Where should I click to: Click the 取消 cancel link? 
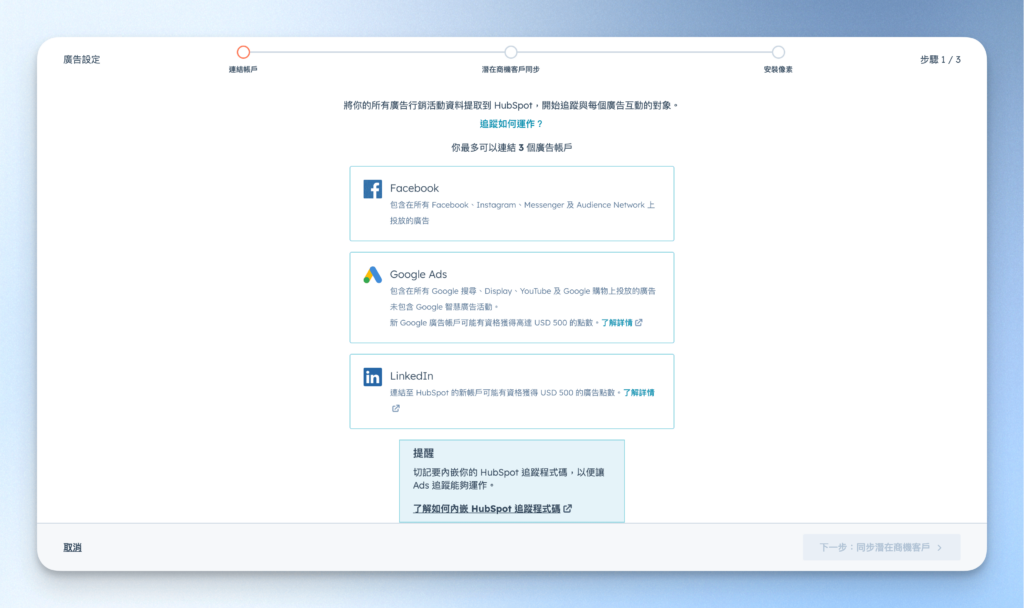[x=72, y=548]
